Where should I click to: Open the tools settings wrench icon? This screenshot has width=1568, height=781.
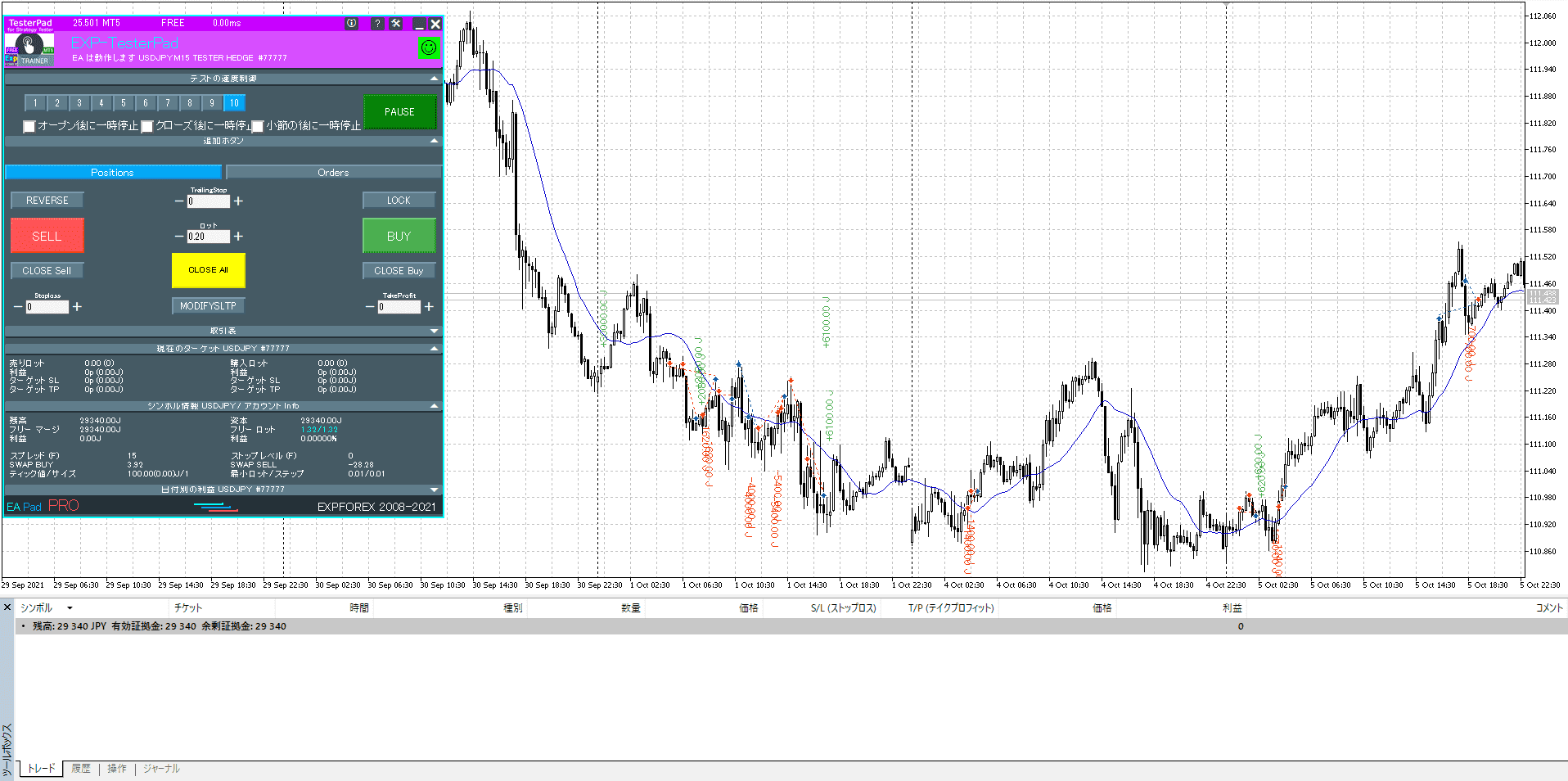[396, 24]
